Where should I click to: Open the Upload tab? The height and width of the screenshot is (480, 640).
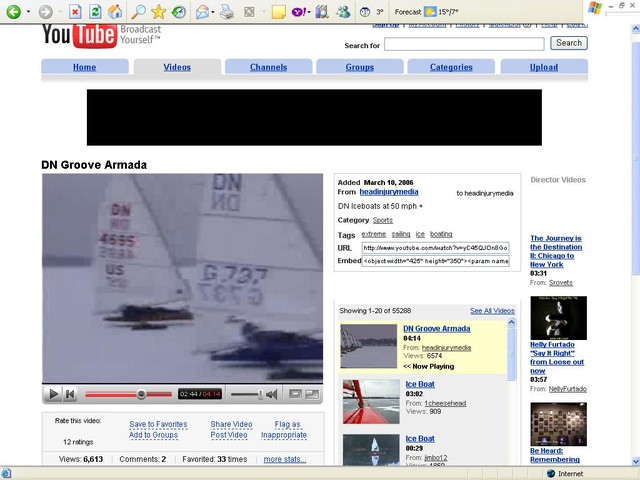pos(544,67)
